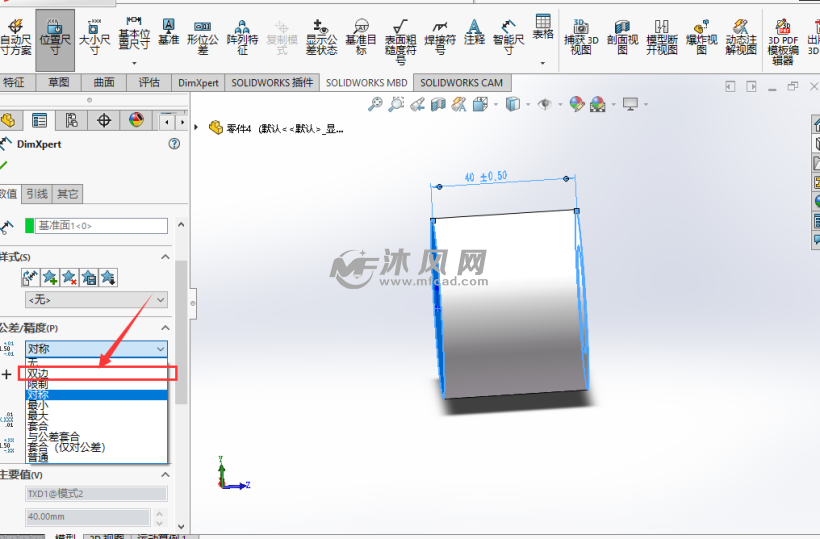This screenshot has height=539, width=820.
Task: Open the 引线 tab in PropertyManager
Action: click(x=37, y=194)
